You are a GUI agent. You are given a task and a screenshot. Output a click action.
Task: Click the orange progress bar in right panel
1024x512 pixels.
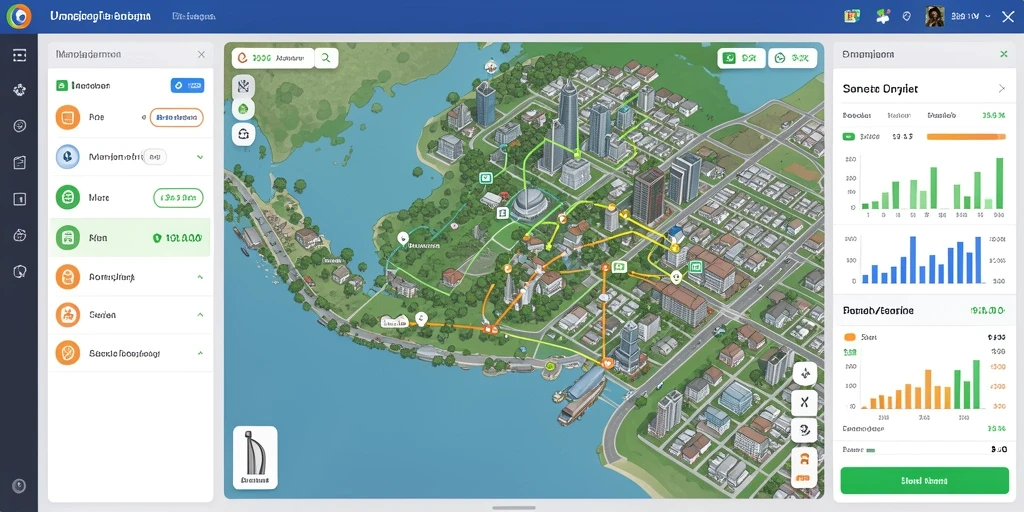(966, 136)
